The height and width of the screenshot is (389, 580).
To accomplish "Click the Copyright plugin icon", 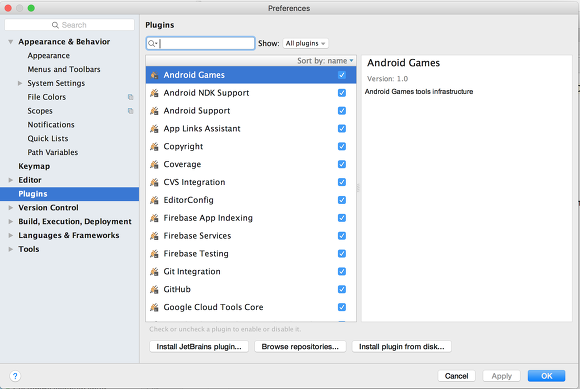I will [154, 146].
